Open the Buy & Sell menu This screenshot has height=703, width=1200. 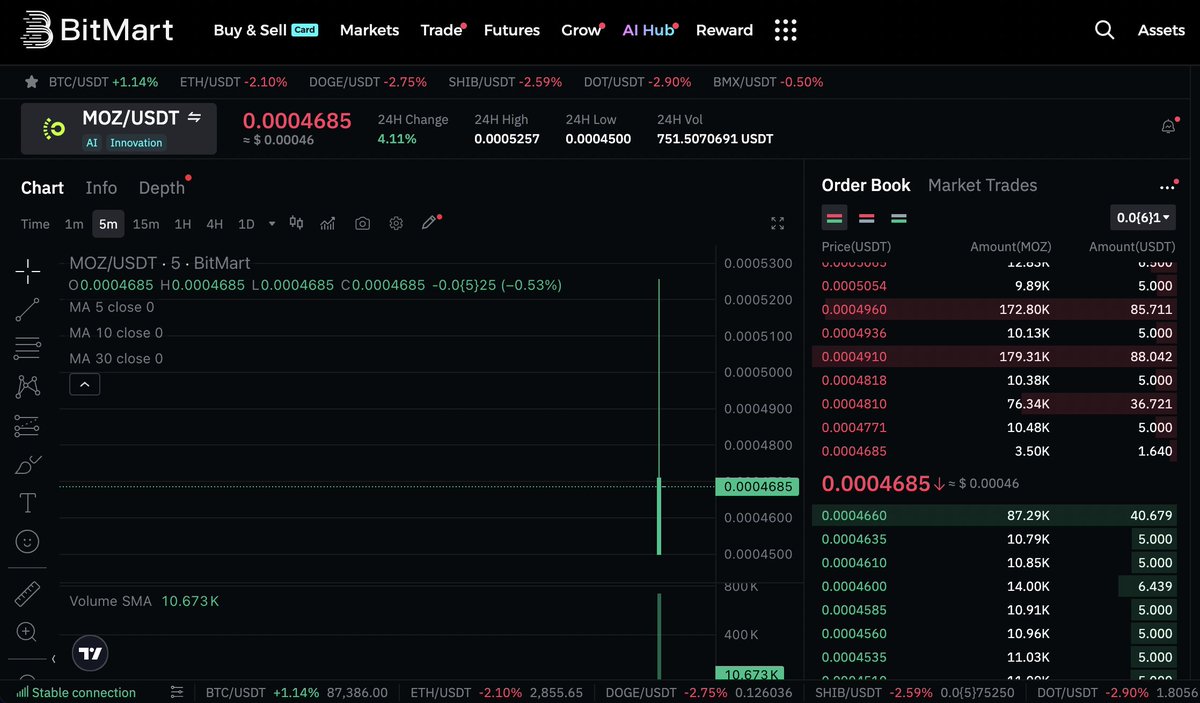(x=266, y=30)
